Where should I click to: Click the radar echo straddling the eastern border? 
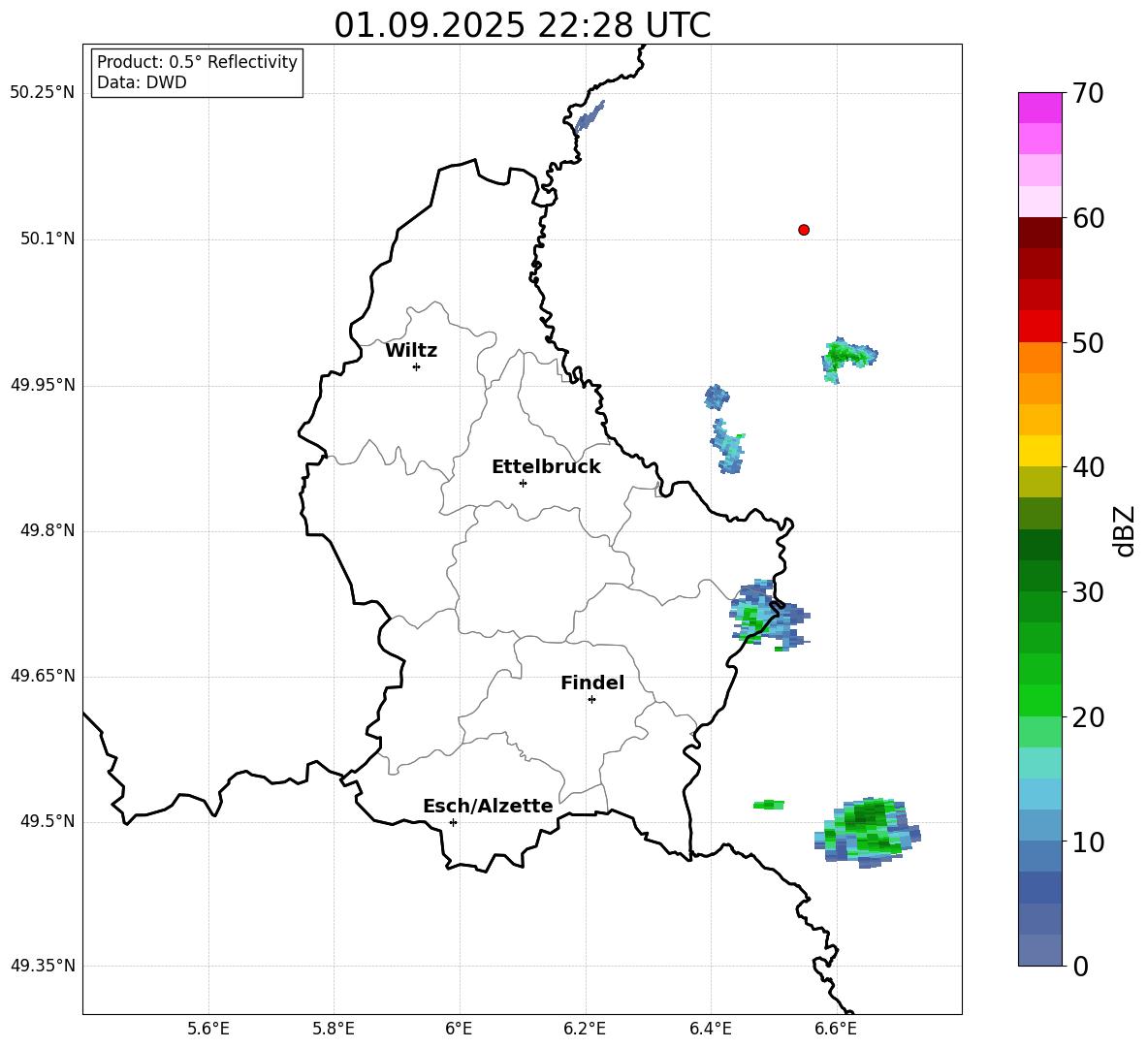tap(769, 615)
